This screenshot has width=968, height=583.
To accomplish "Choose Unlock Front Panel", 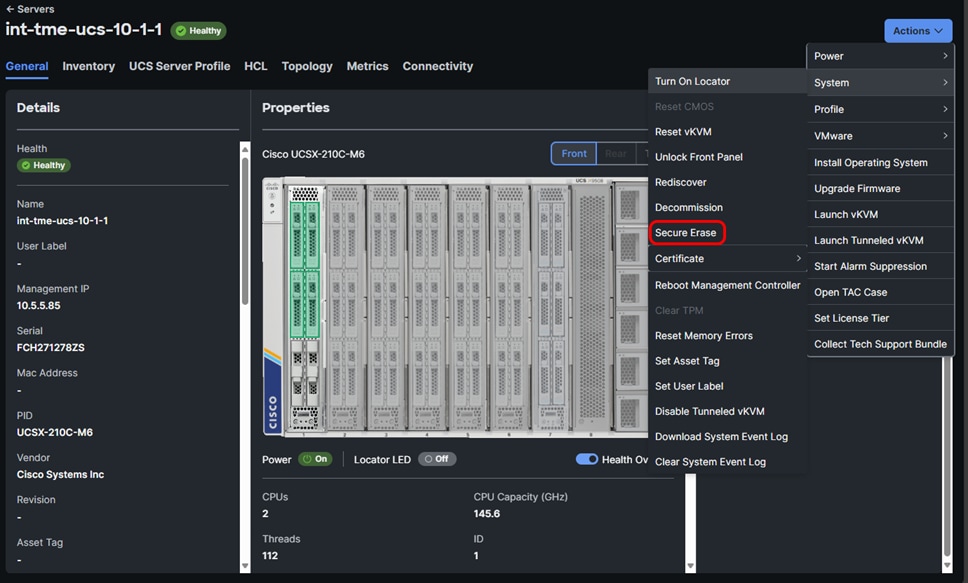I will click(727, 157).
